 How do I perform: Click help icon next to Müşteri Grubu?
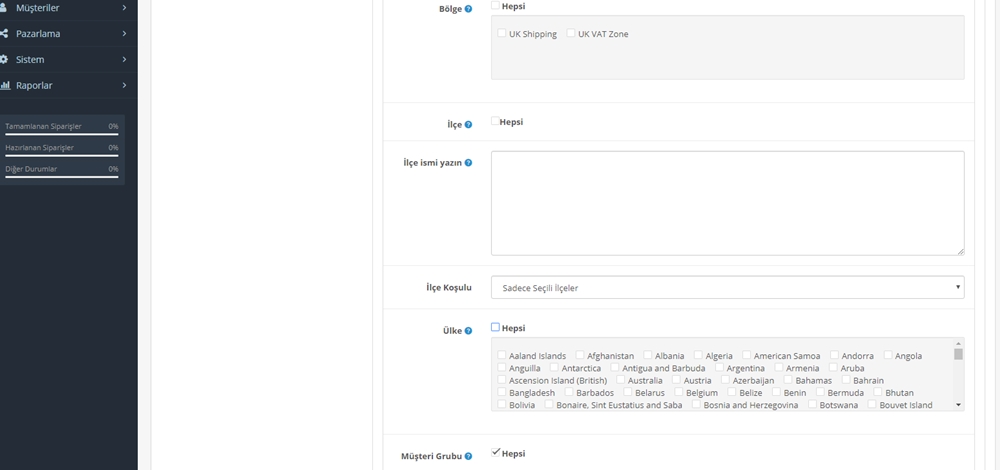(x=468, y=457)
